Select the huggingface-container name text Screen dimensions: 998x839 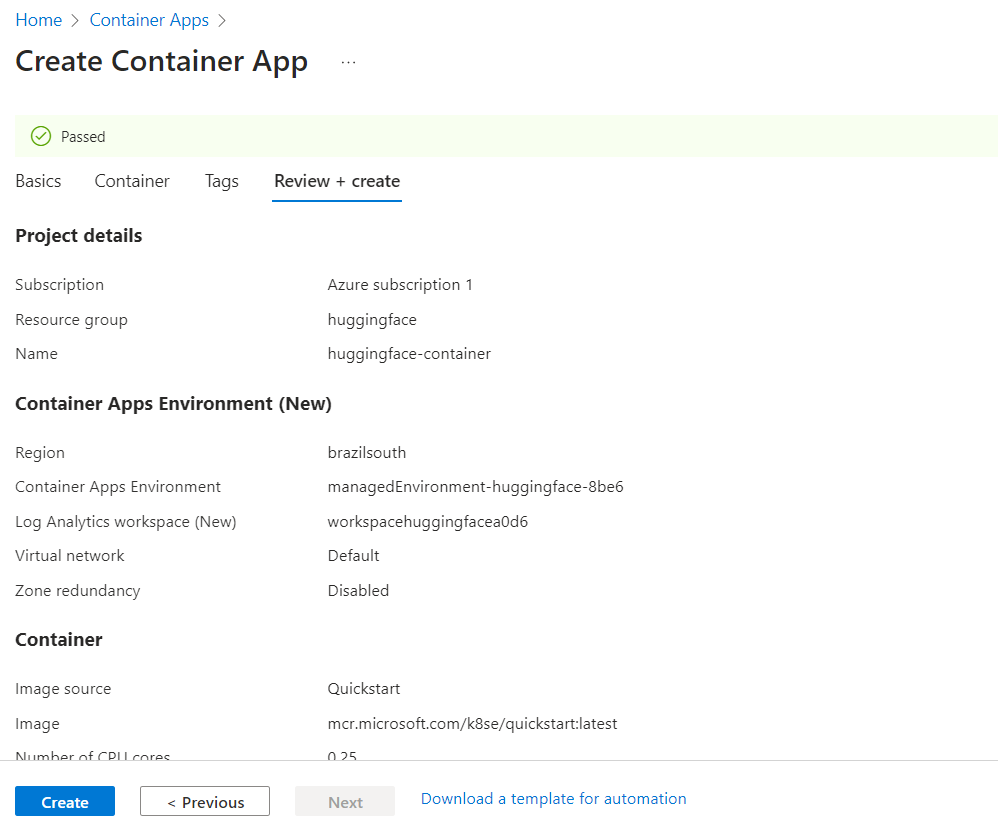coord(409,353)
